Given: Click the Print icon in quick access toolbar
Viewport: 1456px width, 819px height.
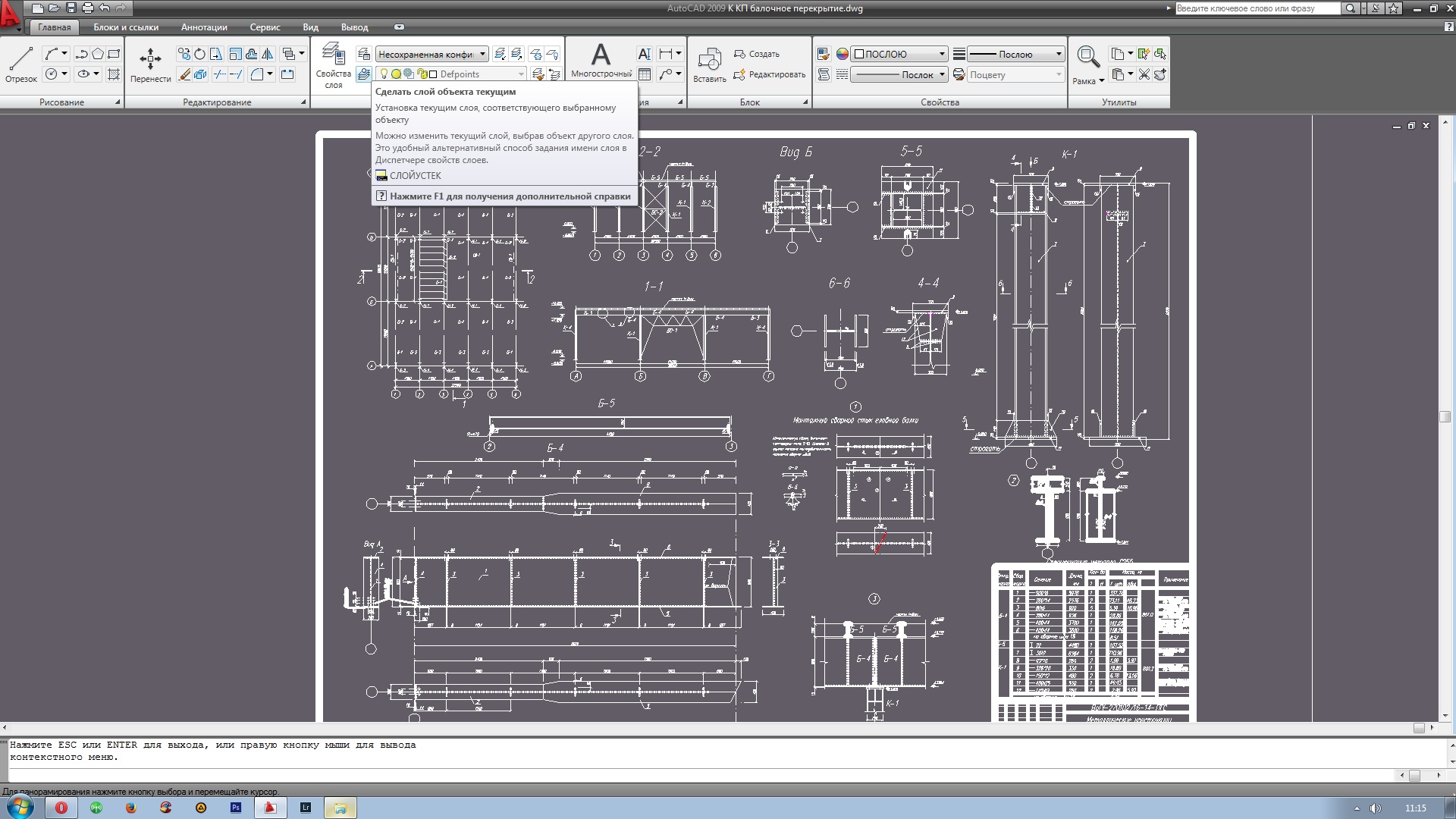Looking at the screenshot, I should 88,8.
